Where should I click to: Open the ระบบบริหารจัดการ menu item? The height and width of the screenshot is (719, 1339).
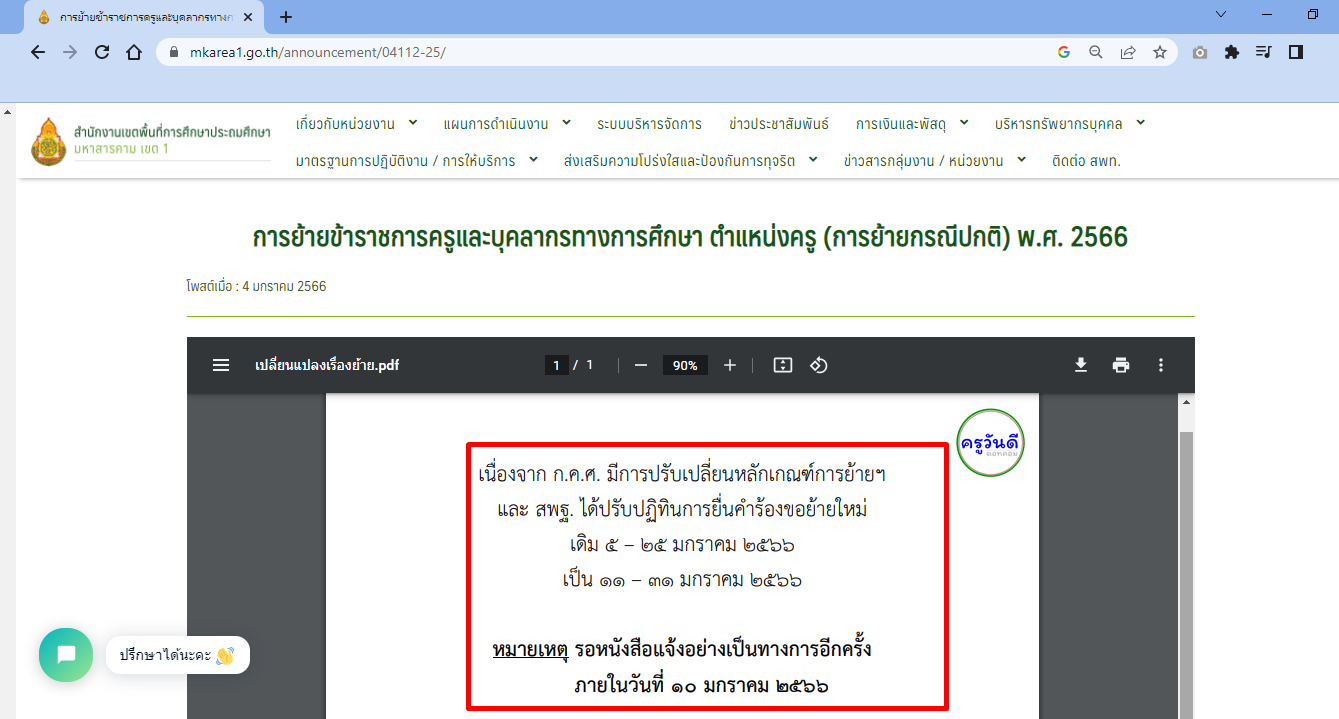649,124
